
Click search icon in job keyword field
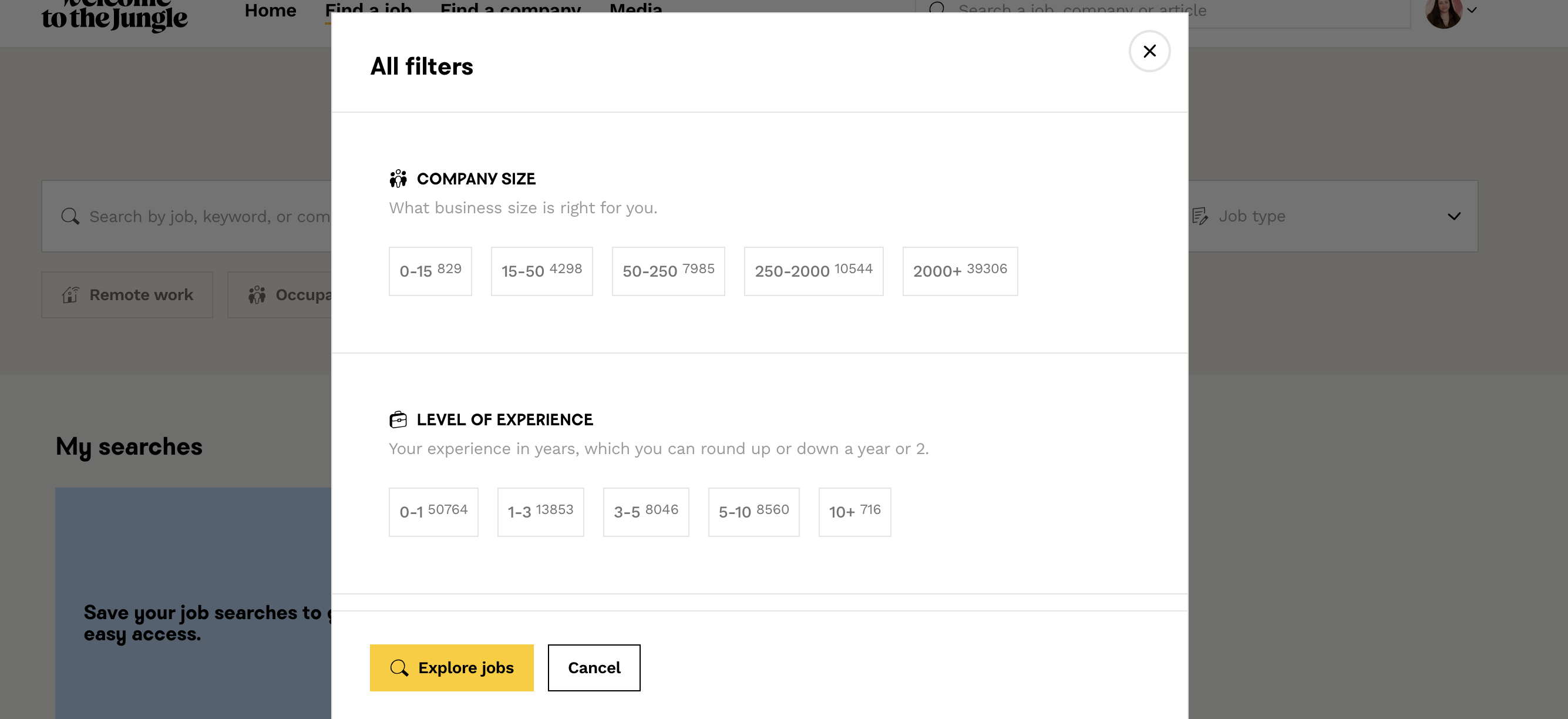pyautogui.click(x=70, y=216)
